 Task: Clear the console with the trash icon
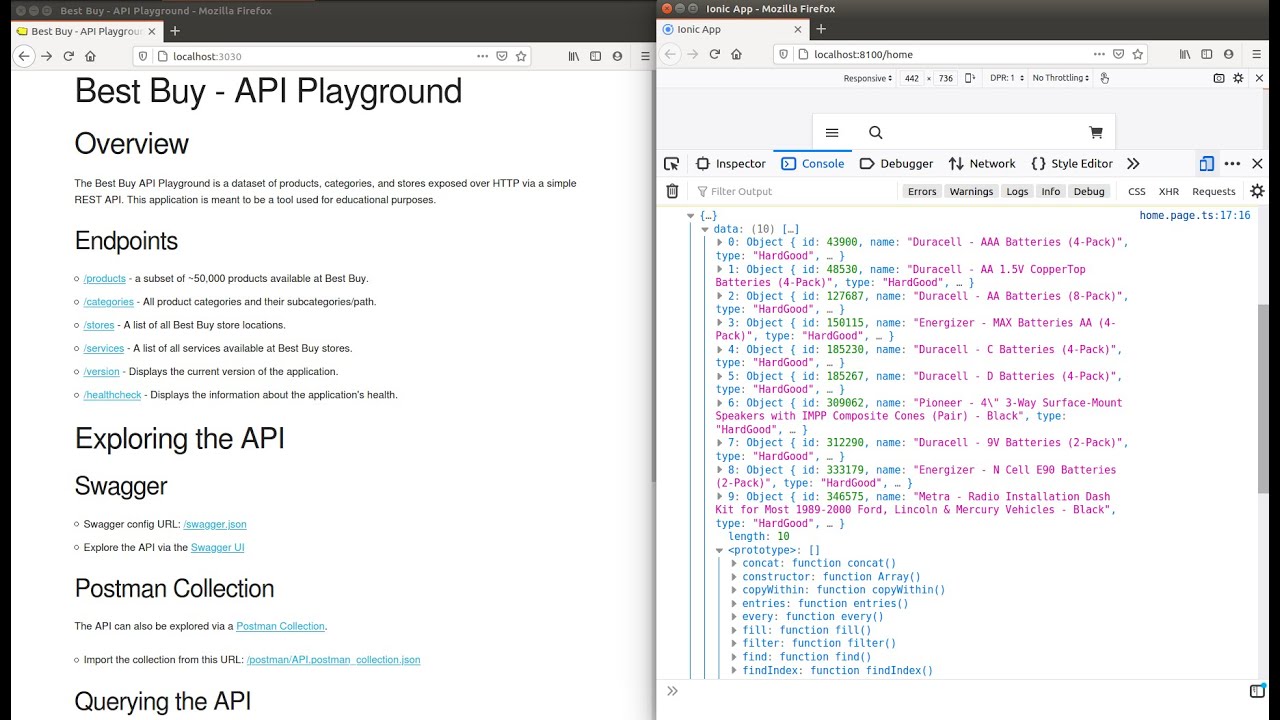pyautogui.click(x=672, y=191)
